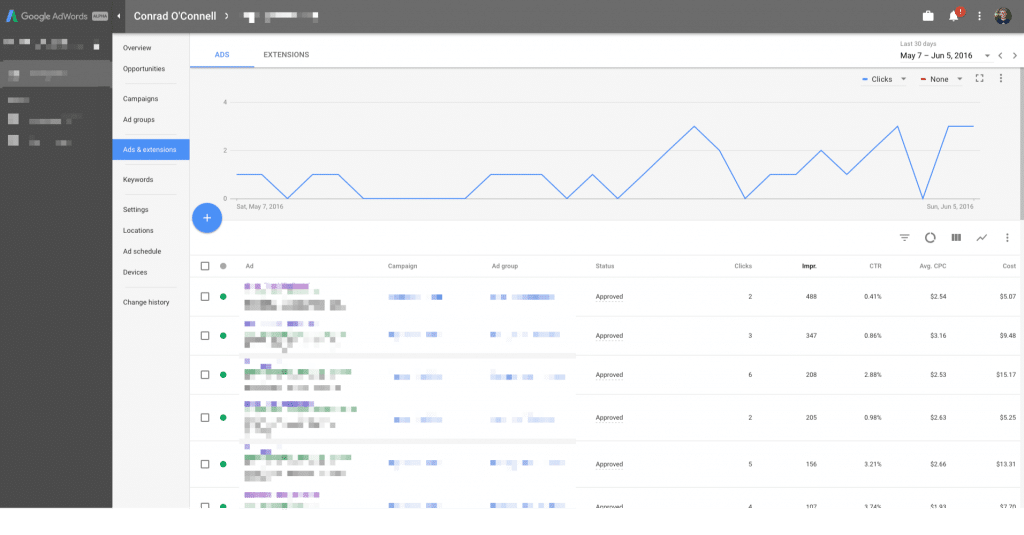Open the segment circle icon above the table
Screen dimensions: 1024x535
930,238
